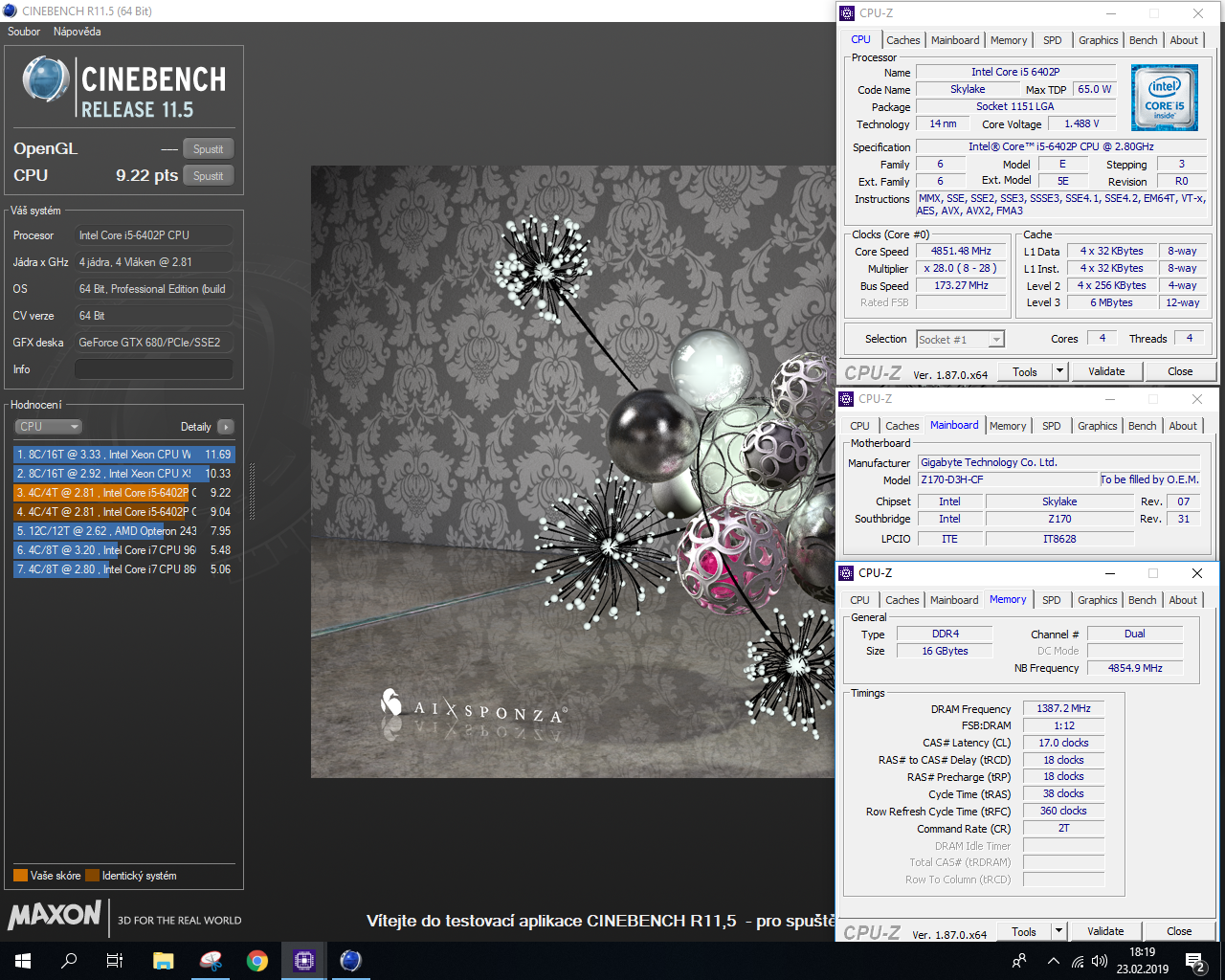Select orange ranking row with 9.22 score
The image size is (1225, 980).
[x=123, y=493]
